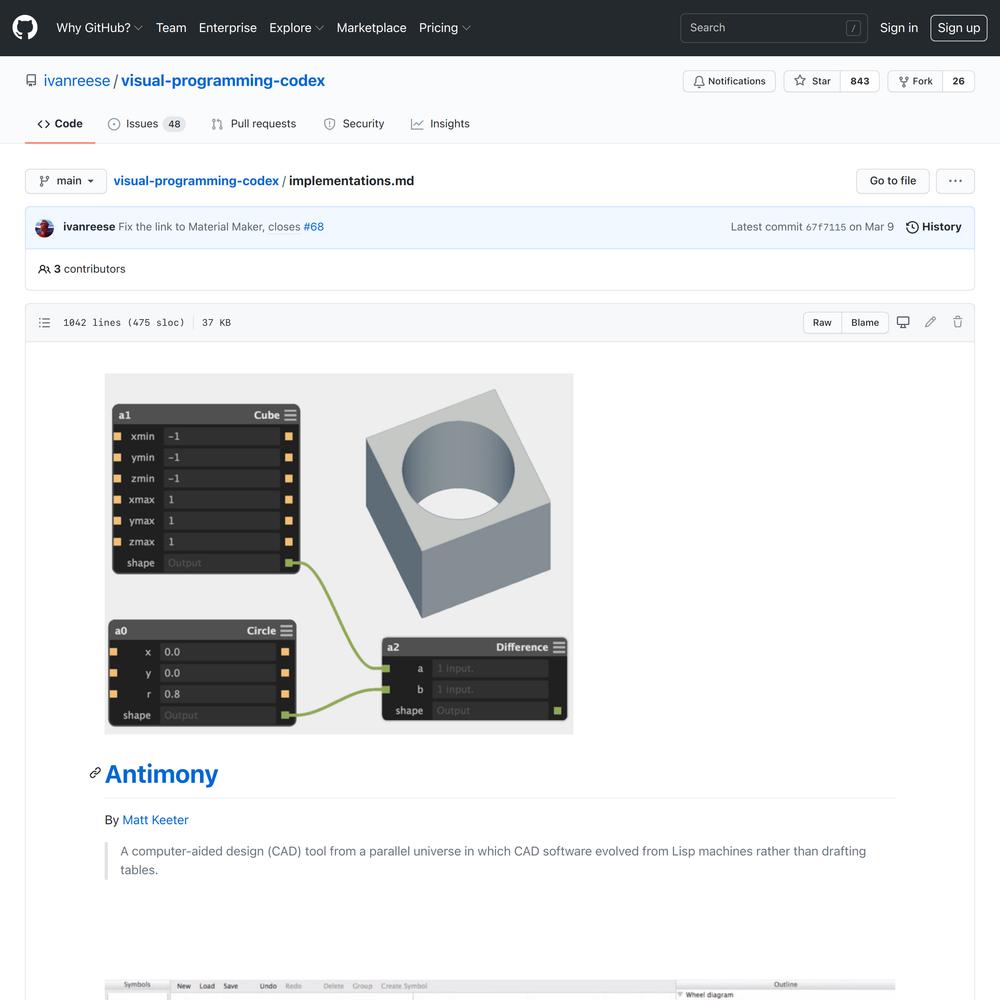
Task: View the Raw file contents
Action: click(x=822, y=323)
